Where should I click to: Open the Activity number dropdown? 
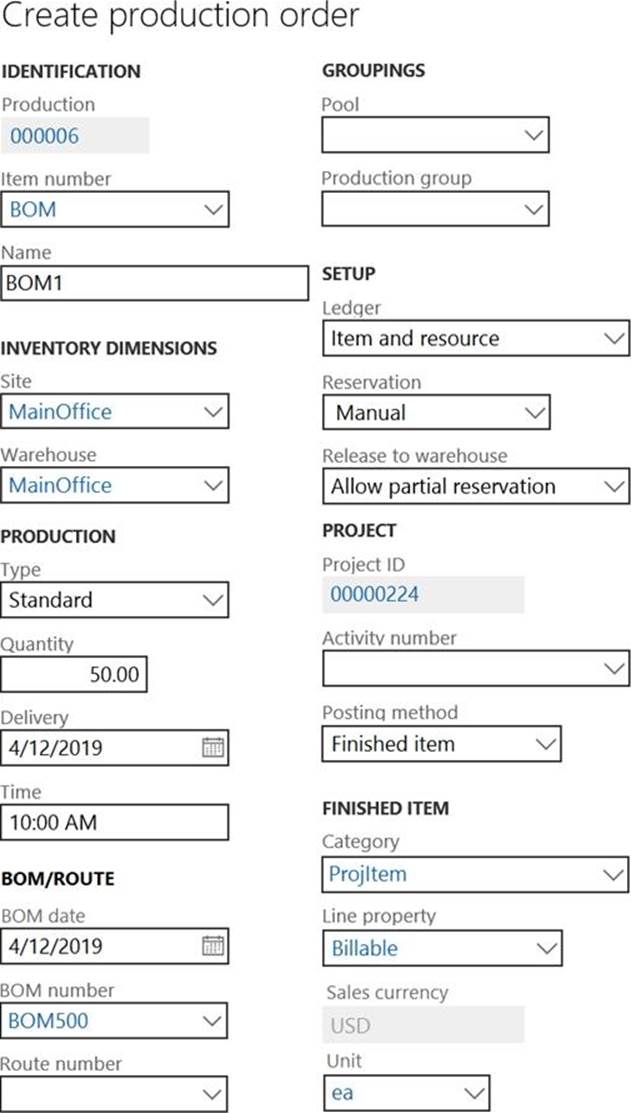click(614, 668)
